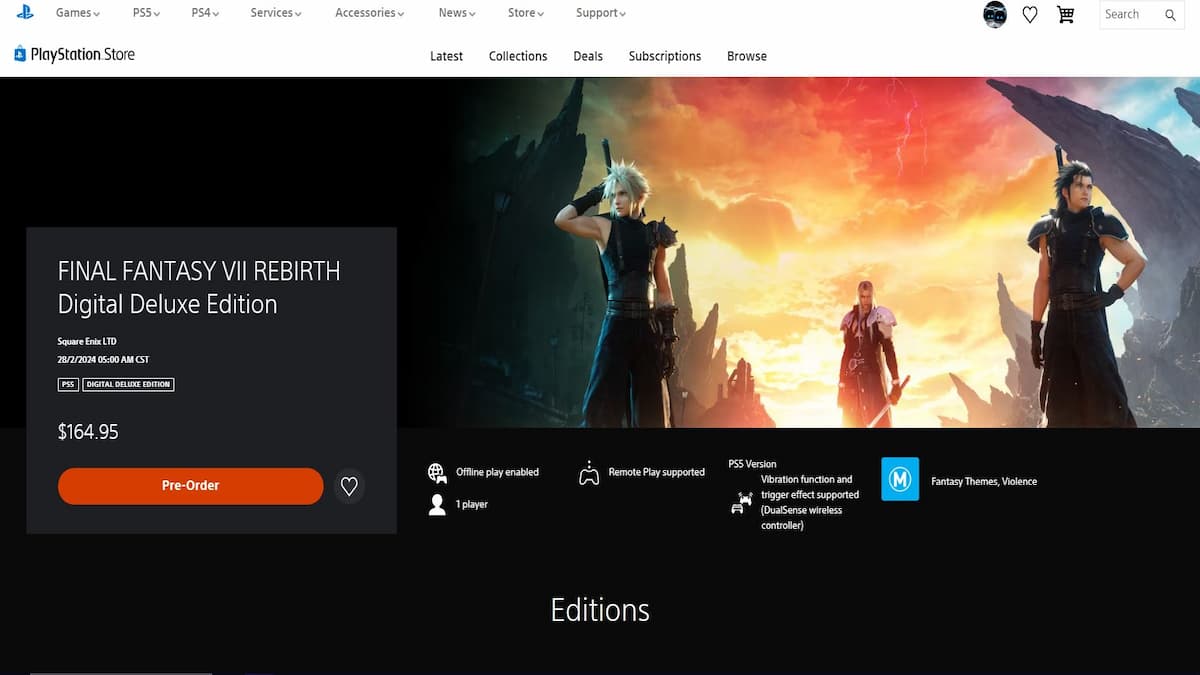Image resolution: width=1200 pixels, height=675 pixels.
Task: Open the Subscriptions link
Action: click(x=665, y=56)
